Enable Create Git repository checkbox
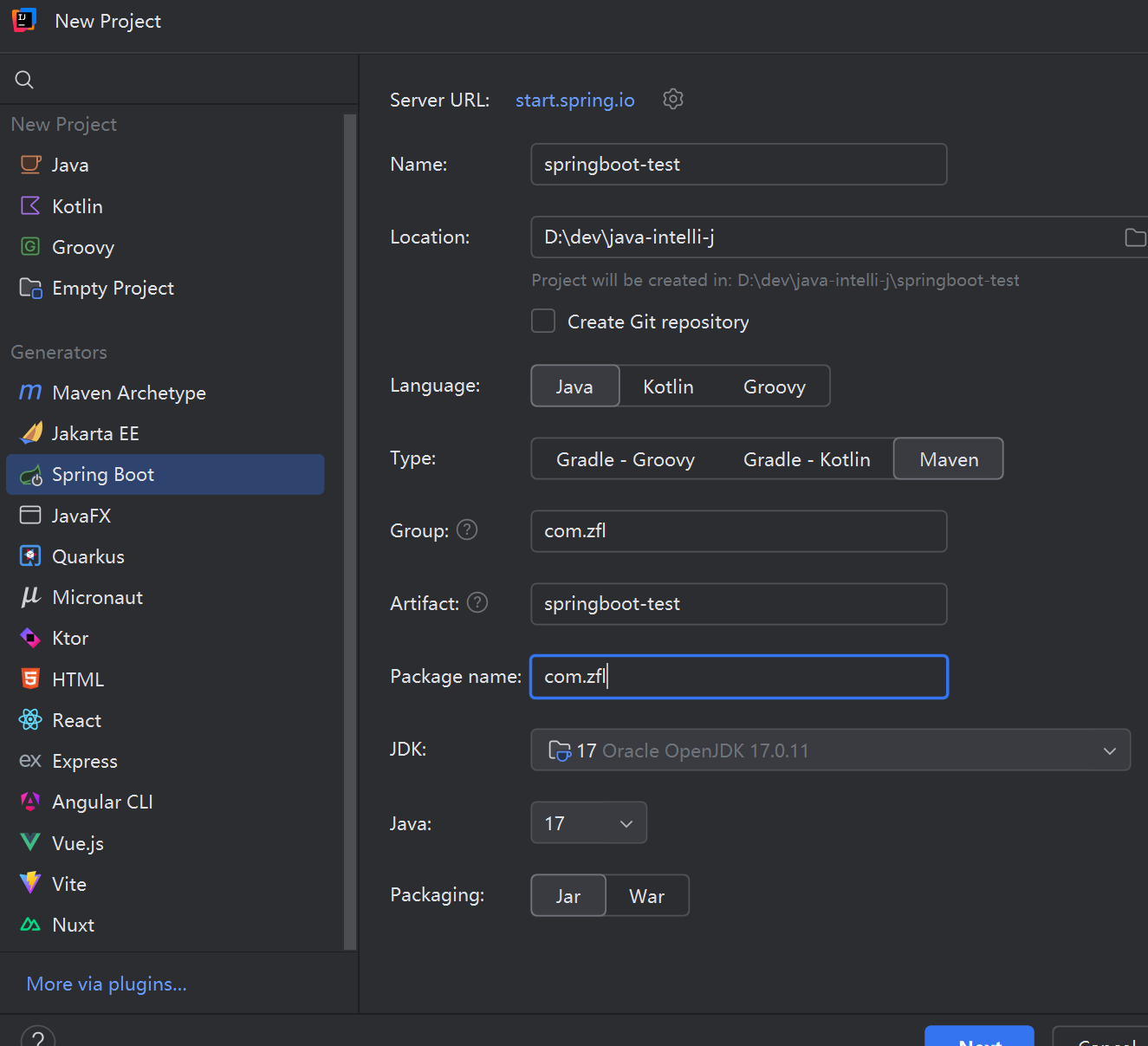 point(543,321)
